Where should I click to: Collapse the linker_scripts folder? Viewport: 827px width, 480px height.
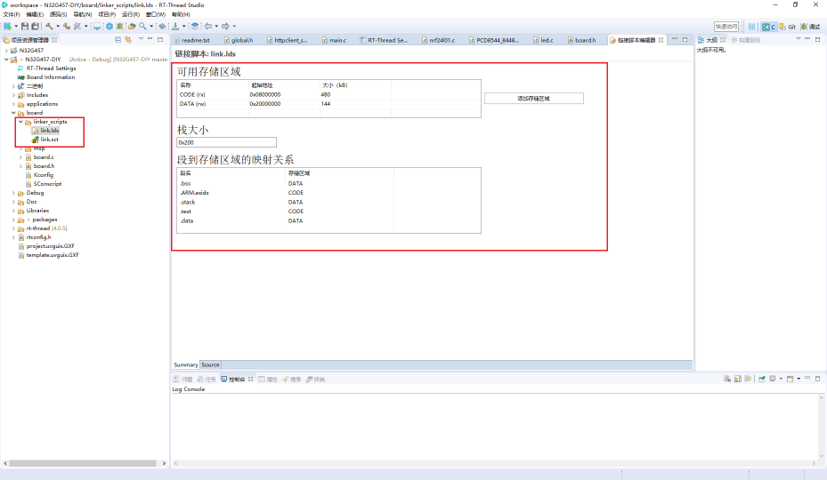[21, 122]
